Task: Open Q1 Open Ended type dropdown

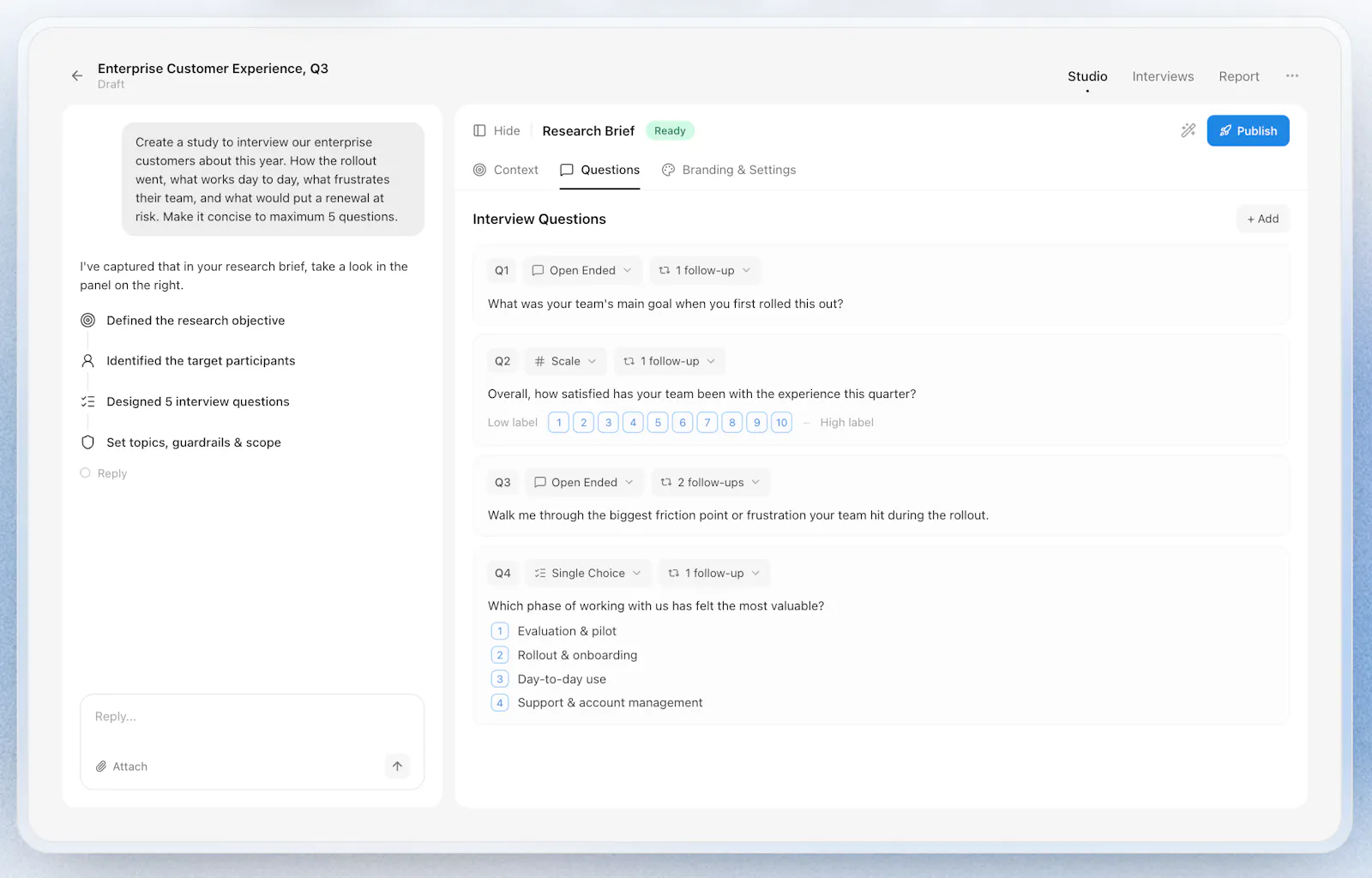Action: click(582, 270)
